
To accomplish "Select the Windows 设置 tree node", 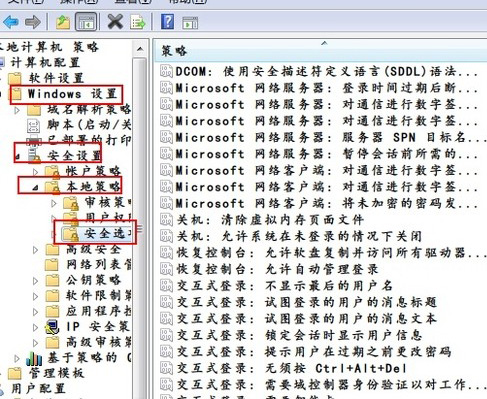I will point(72,94).
